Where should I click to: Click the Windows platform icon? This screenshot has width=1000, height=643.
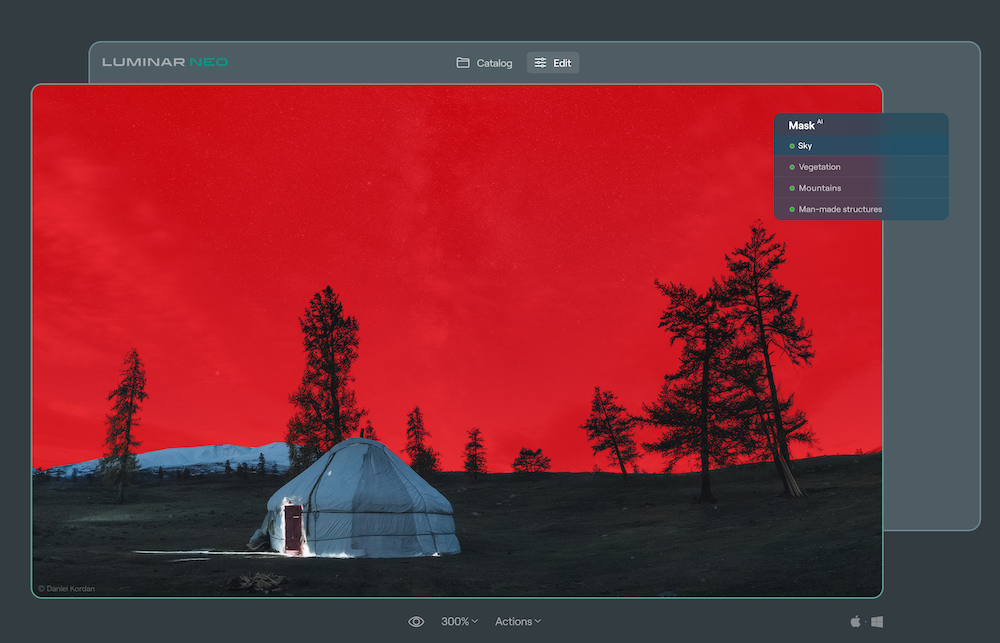[876, 620]
